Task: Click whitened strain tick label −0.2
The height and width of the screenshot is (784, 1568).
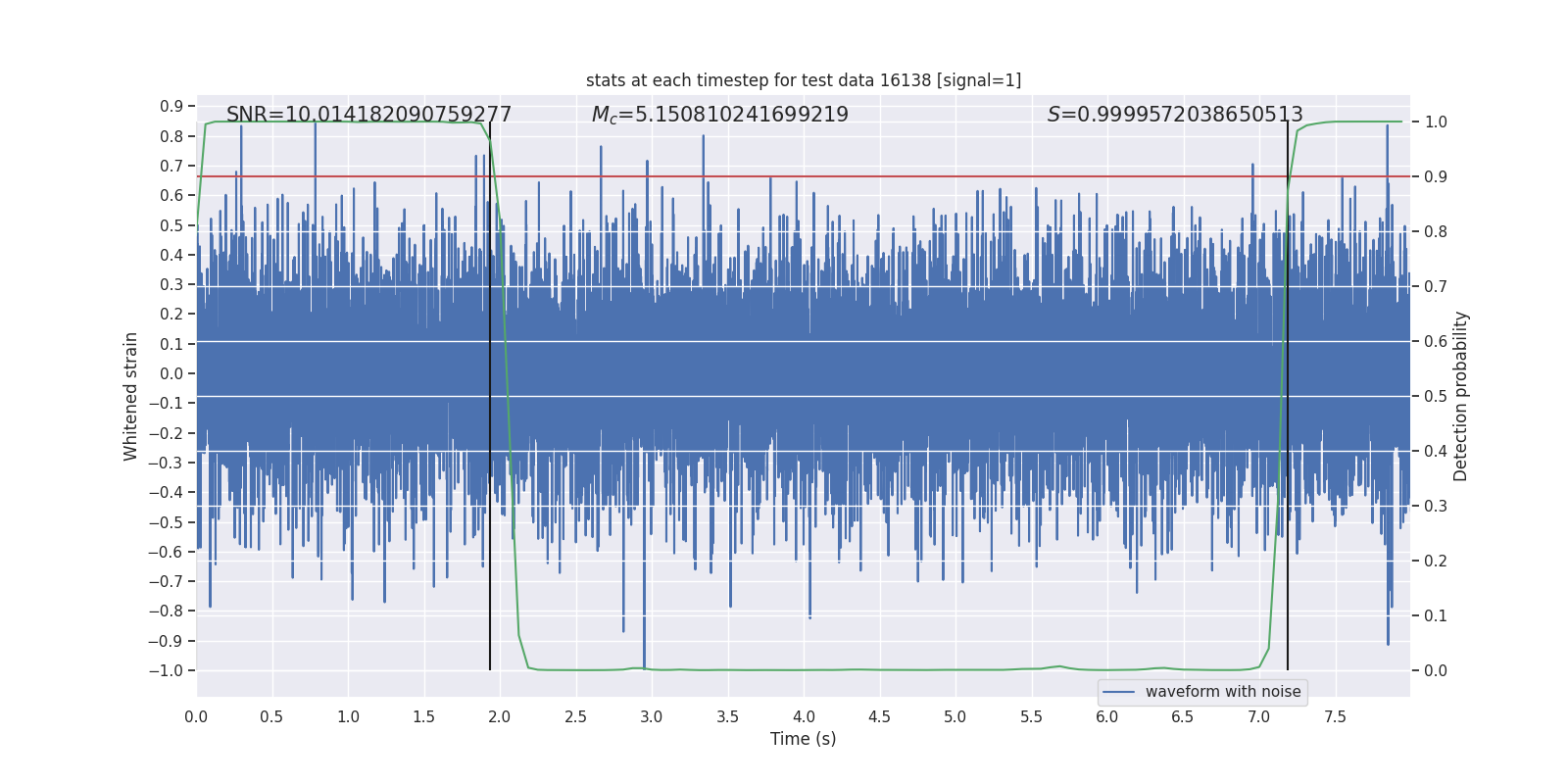Action: pyautogui.click(x=166, y=433)
